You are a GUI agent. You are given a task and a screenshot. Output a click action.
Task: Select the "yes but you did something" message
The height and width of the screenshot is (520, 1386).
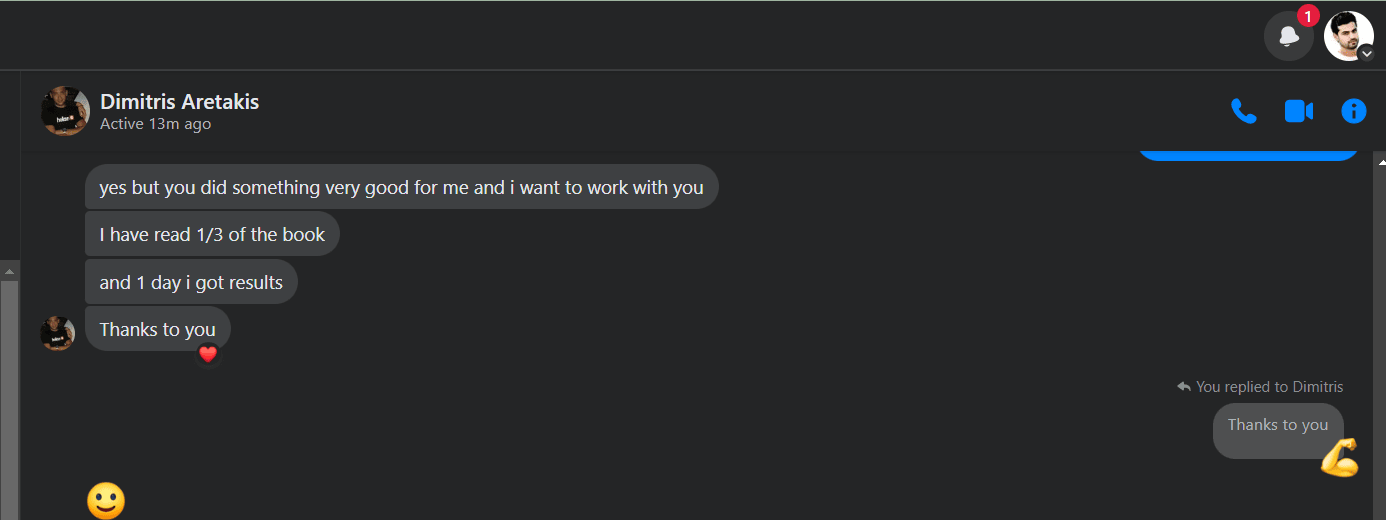click(401, 187)
